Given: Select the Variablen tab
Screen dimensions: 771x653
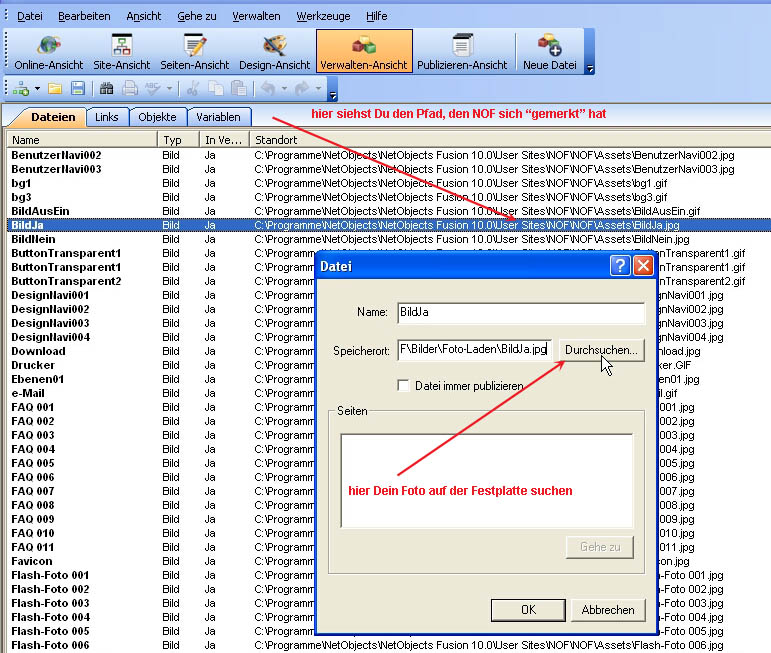Looking at the screenshot, I should [x=218, y=118].
